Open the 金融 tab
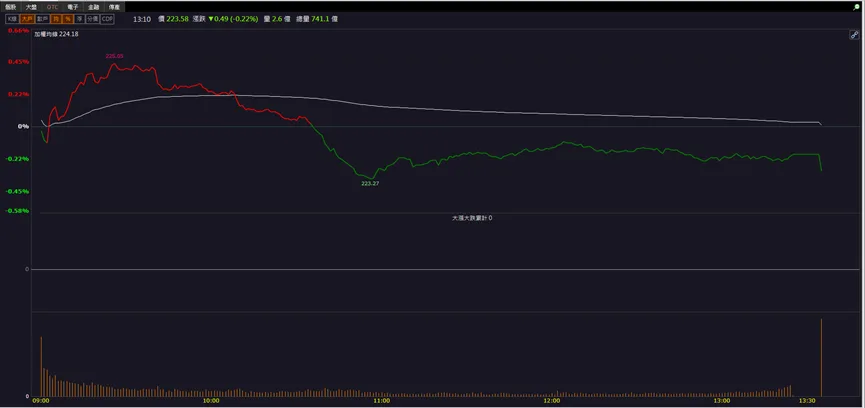 [93, 7]
